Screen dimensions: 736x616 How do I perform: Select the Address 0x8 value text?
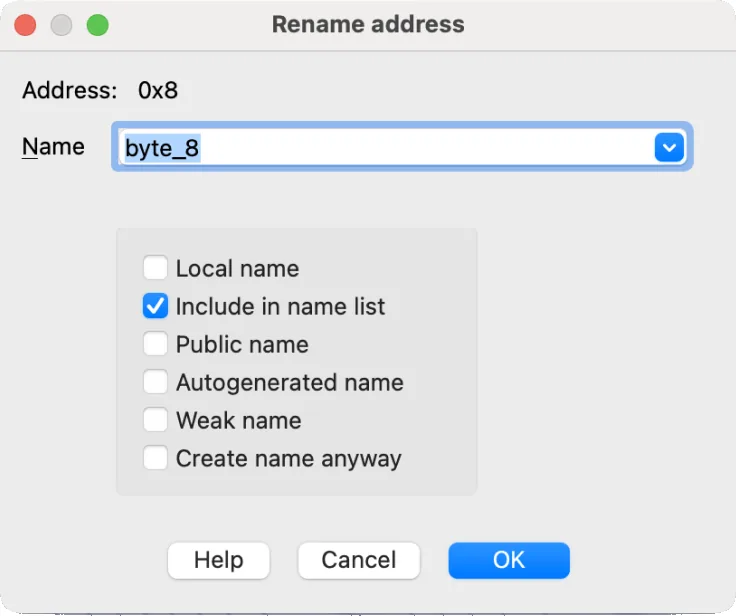158,90
